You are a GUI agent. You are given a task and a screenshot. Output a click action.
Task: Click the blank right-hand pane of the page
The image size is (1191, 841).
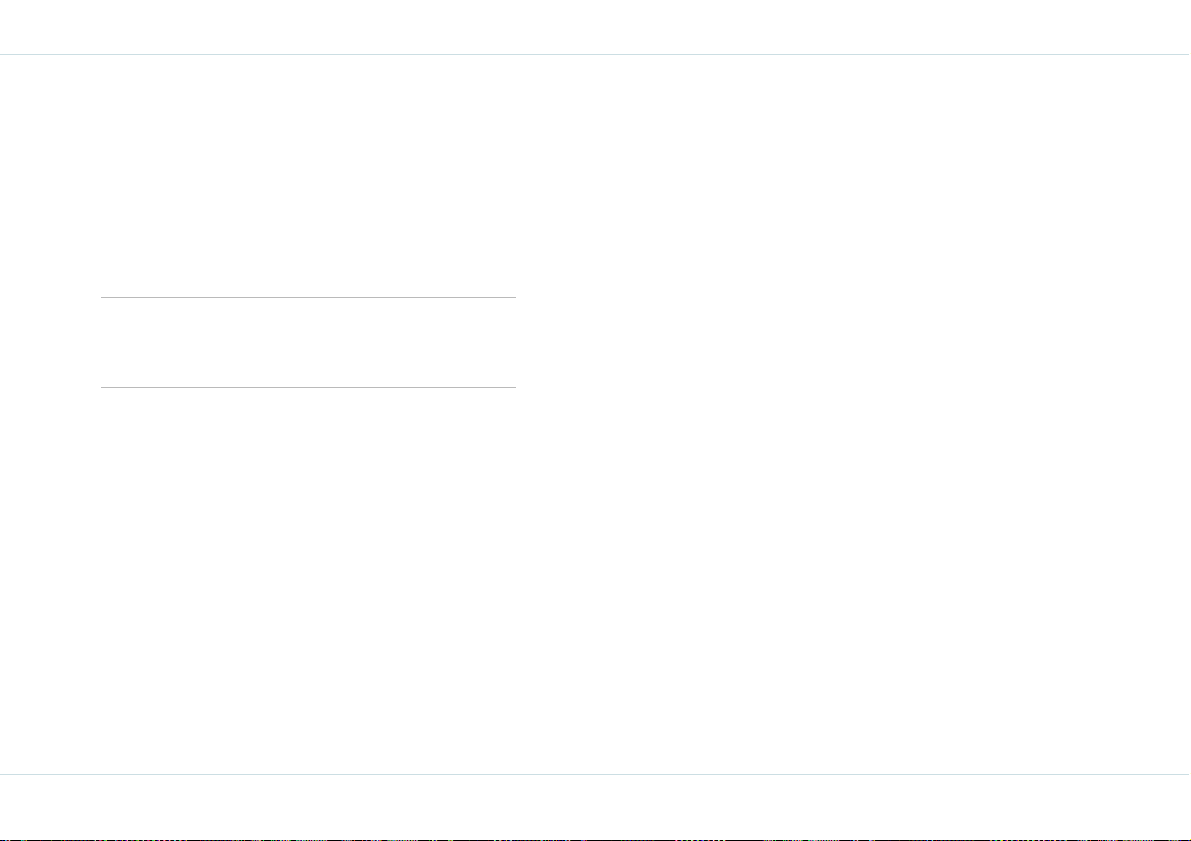[853, 414]
